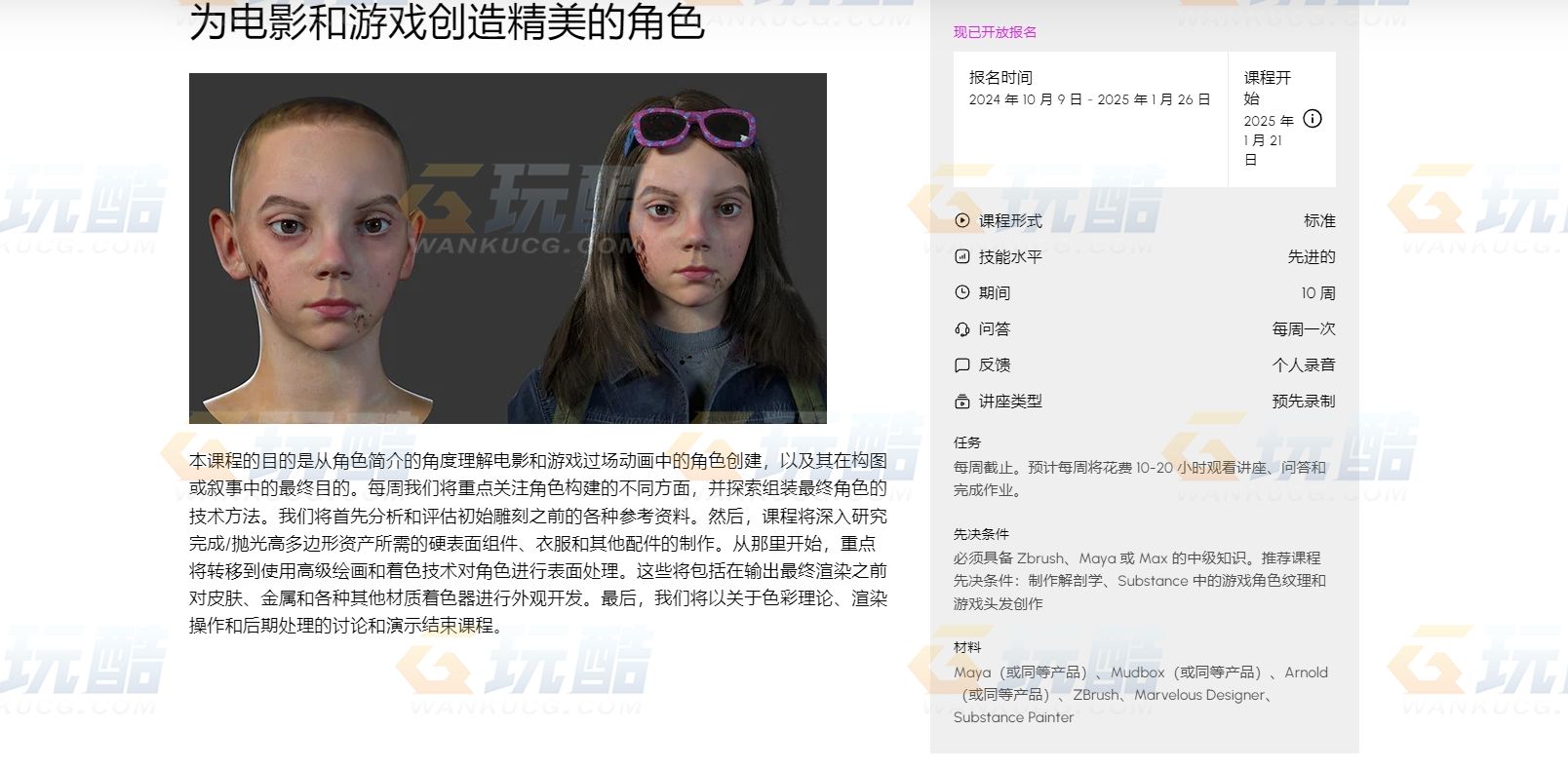Click the speech bubble icon beside 反馈

pos(962,365)
